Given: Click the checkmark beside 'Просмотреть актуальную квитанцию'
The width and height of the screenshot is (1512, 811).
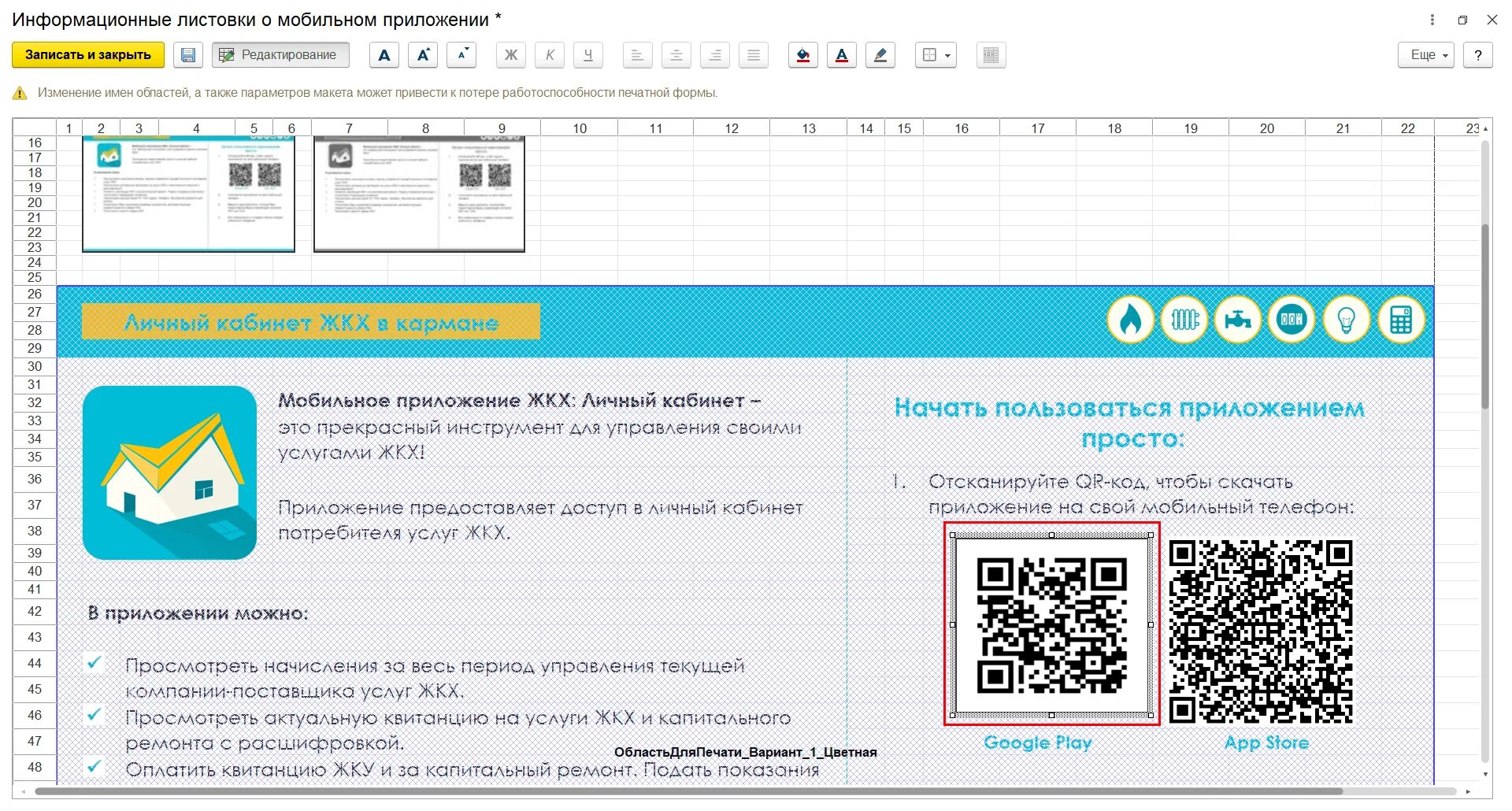Looking at the screenshot, I should click(x=94, y=715).
